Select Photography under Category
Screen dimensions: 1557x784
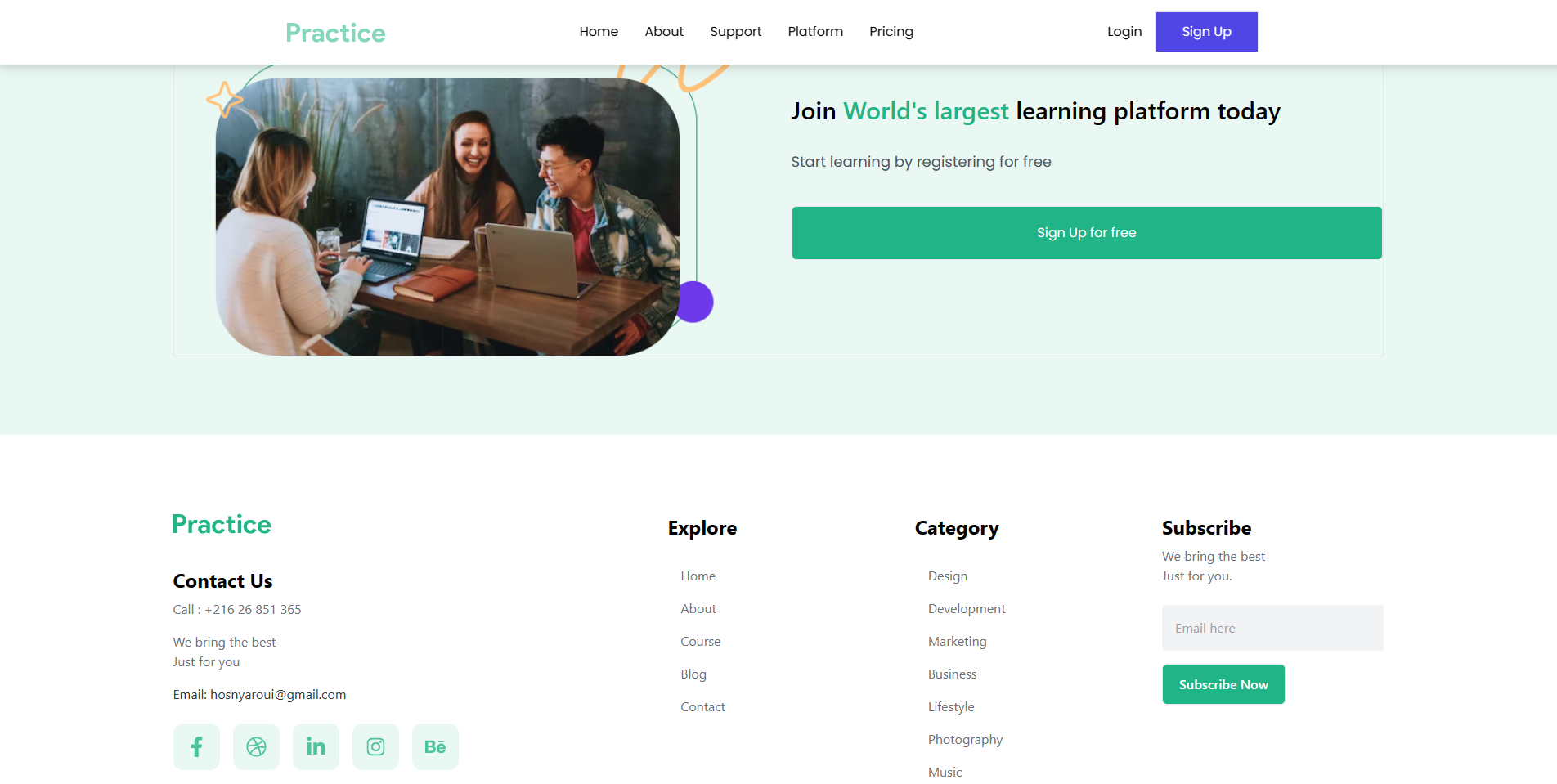coord(965,739)
